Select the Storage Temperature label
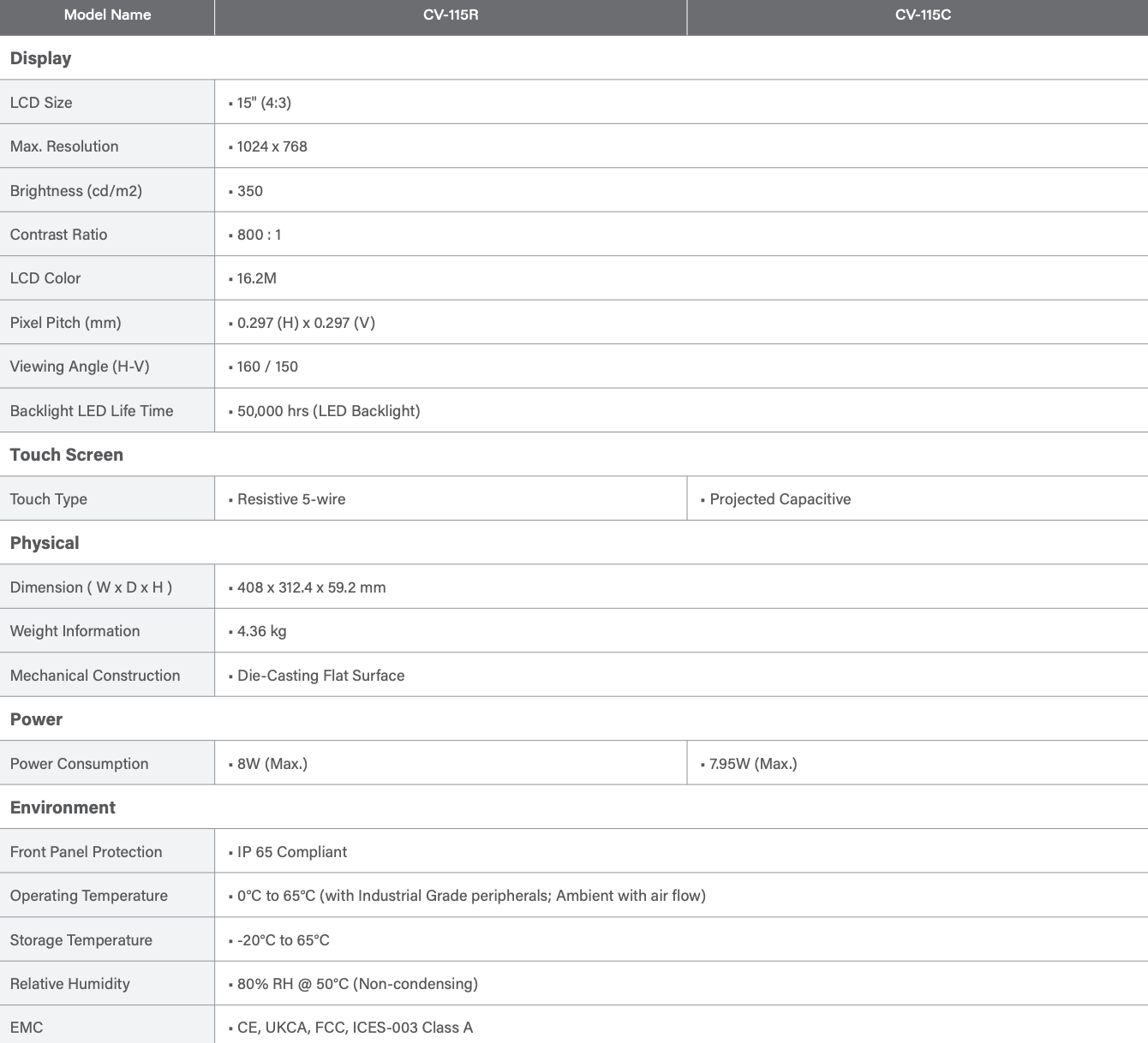Screen dimensions: 1148x1043 click(x=81, y=940)
